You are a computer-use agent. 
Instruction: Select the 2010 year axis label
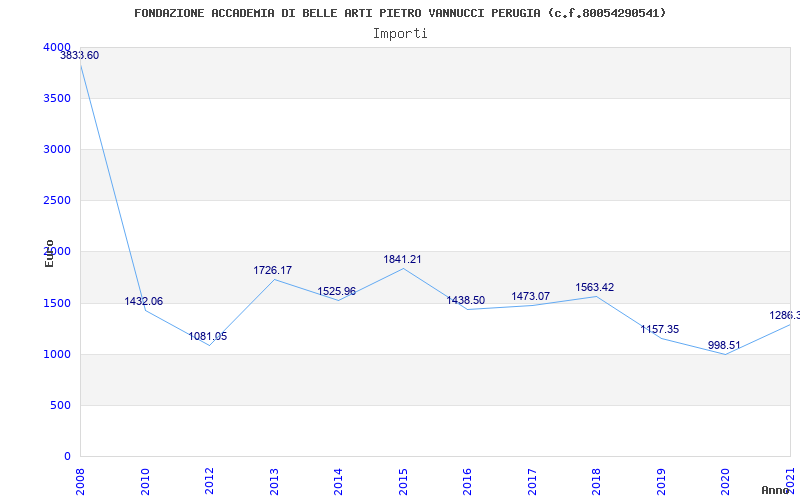[x=145, y=481]
